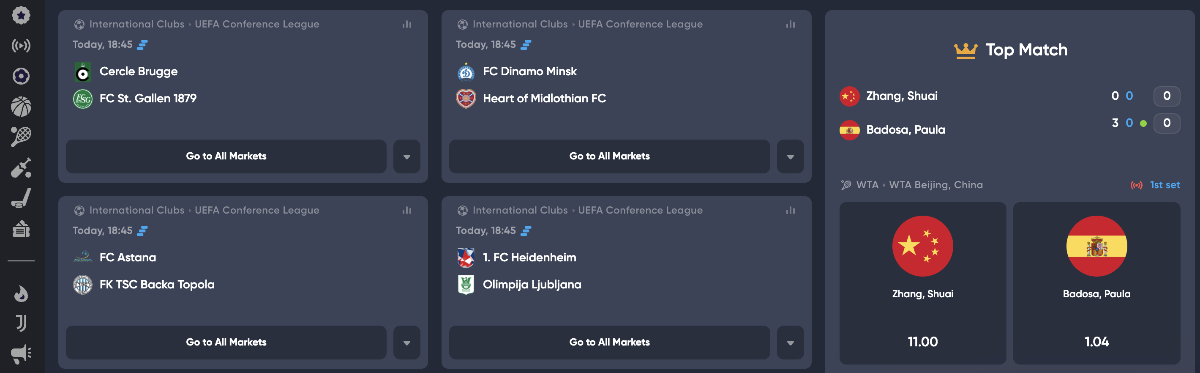Image resolution: width=1200 pixels, height=373 pixels.
Task: Open the hot flame icon in sidebar
Action: click(21, 294)
